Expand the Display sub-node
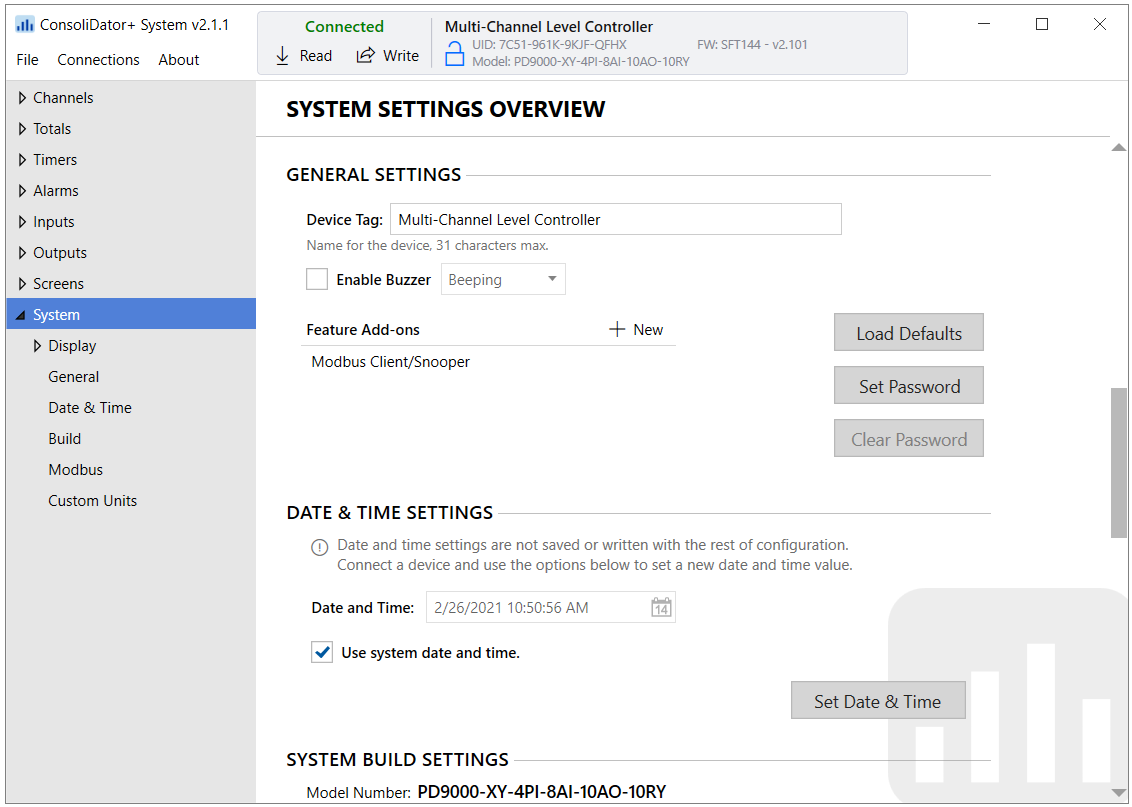Viewport: 1132px width, 807px height. [x=38, y=346]
